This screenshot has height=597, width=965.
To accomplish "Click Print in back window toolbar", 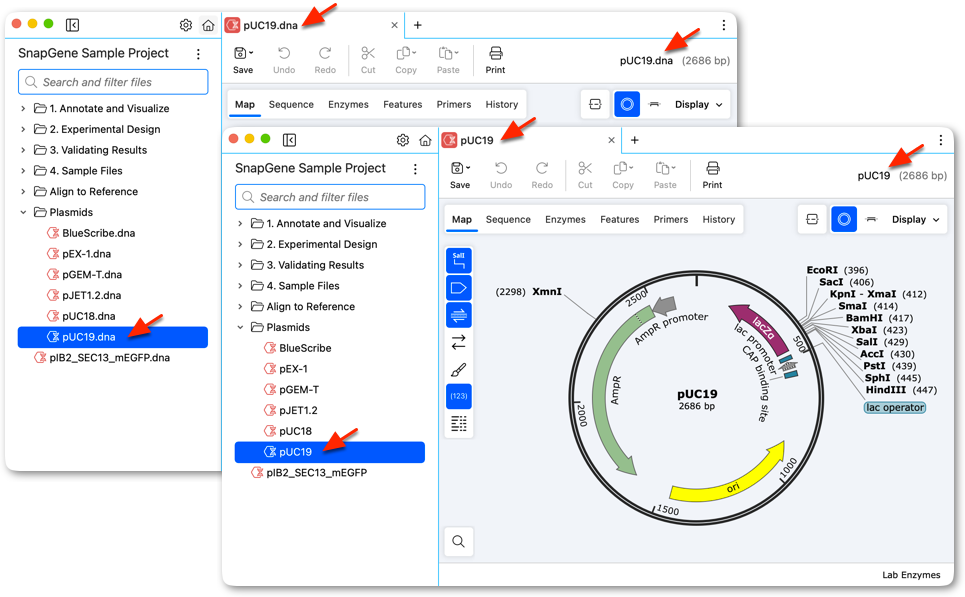I will point(495,60).
